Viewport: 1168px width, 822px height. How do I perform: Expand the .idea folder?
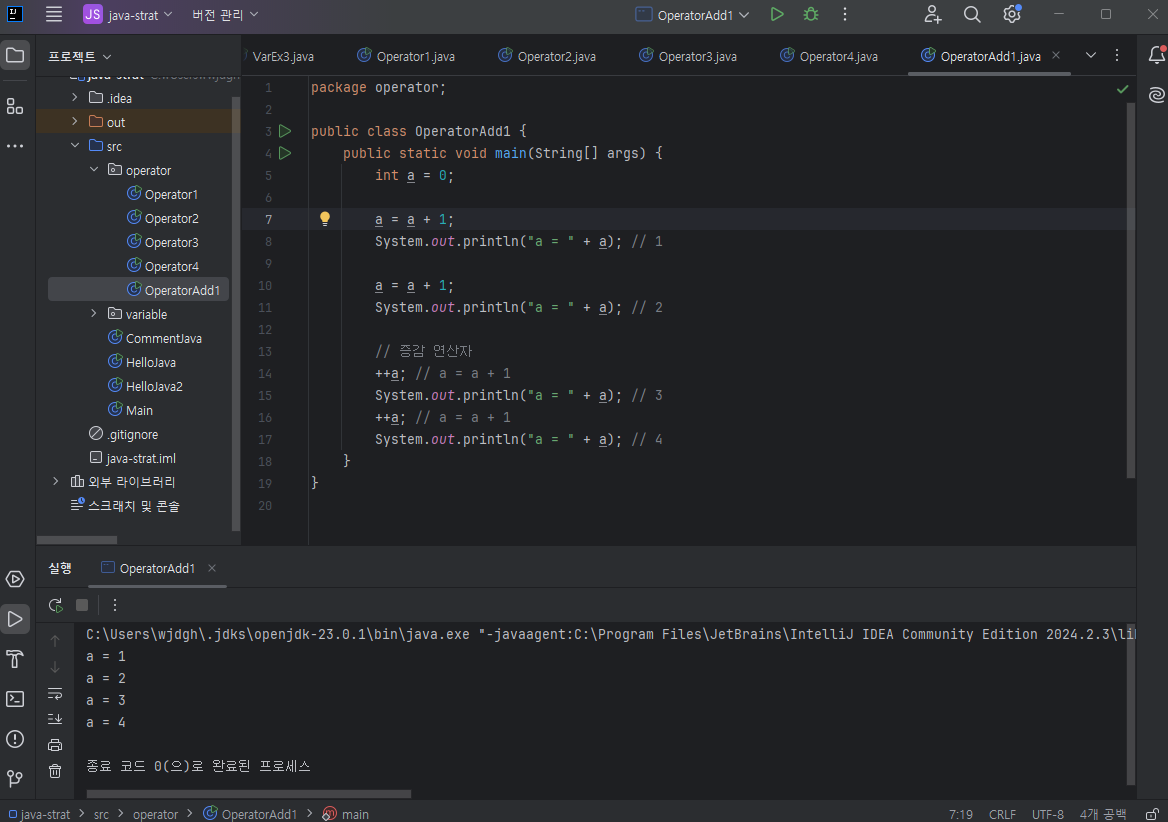[x=74, y=98]
